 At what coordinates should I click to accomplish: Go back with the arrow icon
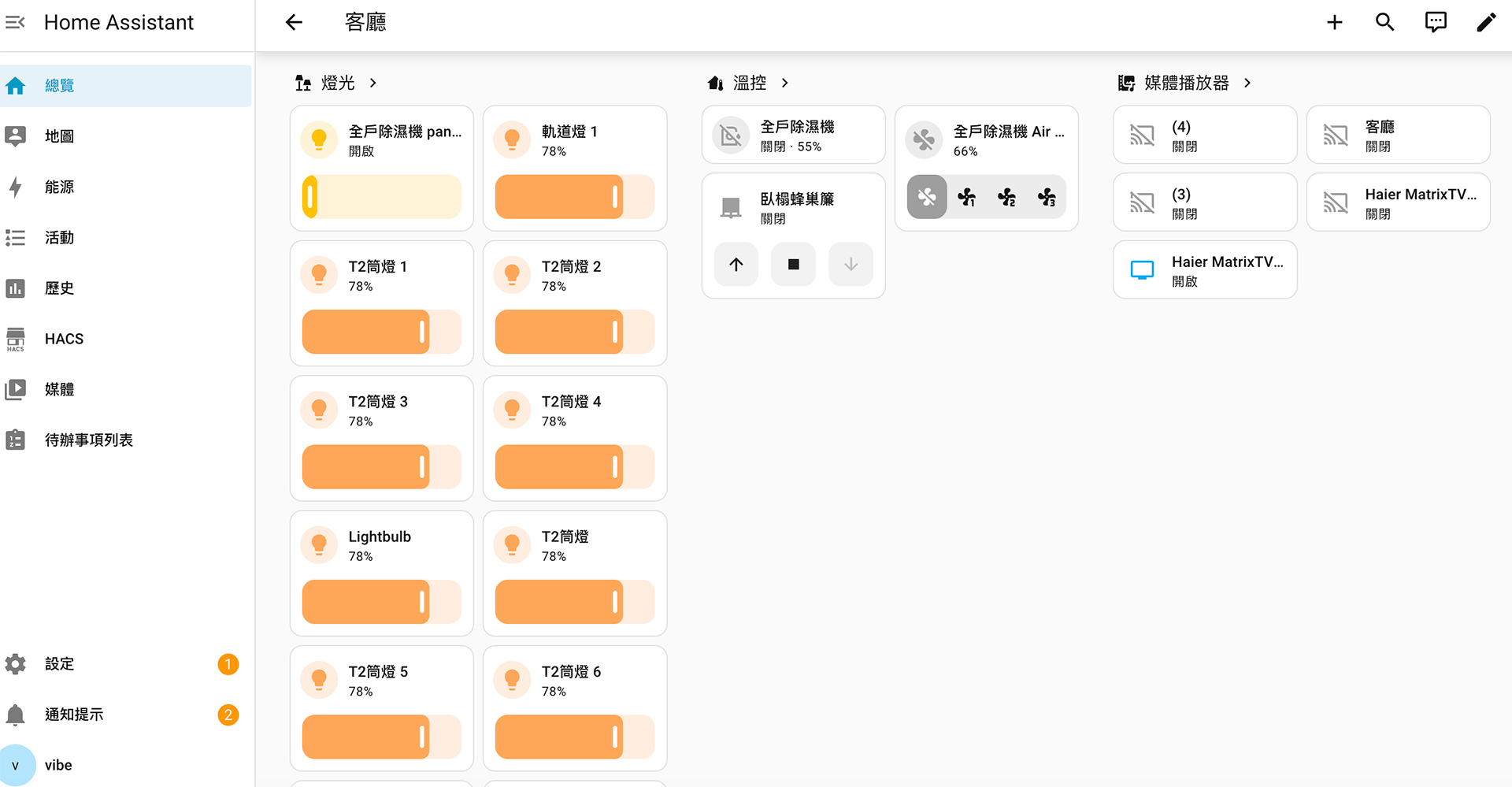[294, 22]
